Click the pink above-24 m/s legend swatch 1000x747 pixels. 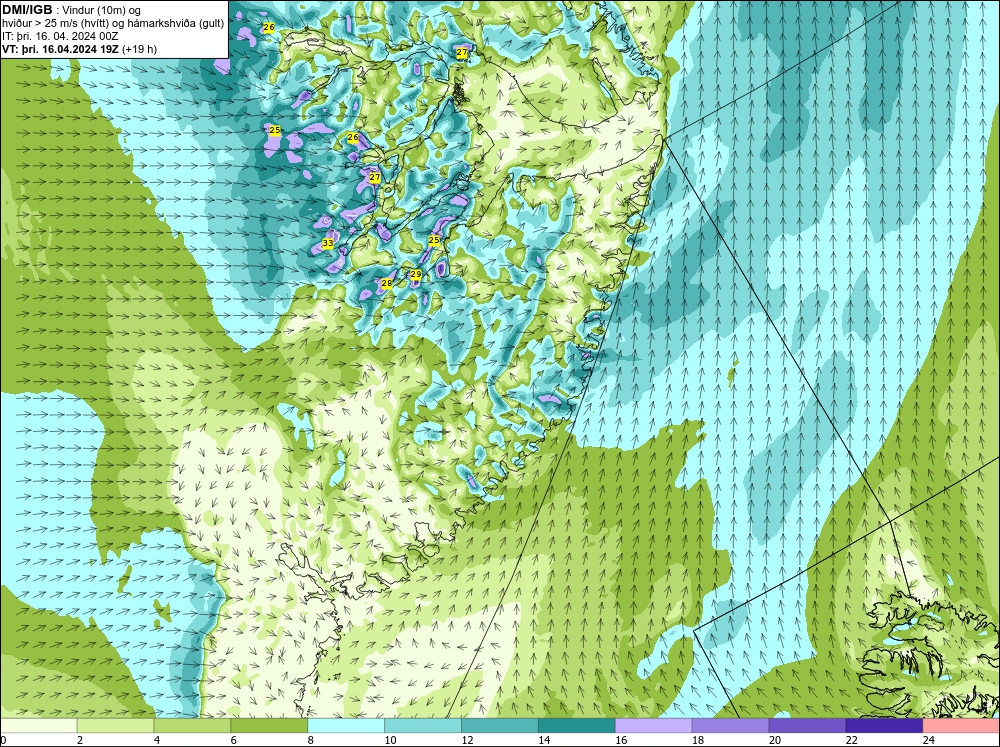click(961, 726)
